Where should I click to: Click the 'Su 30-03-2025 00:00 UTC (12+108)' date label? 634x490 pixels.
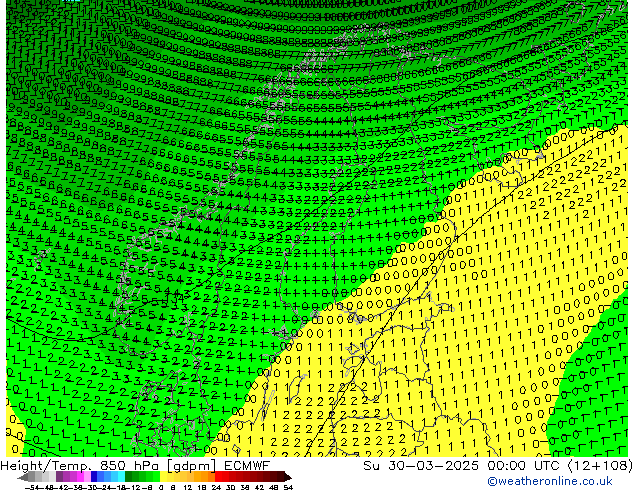point(498,465)
